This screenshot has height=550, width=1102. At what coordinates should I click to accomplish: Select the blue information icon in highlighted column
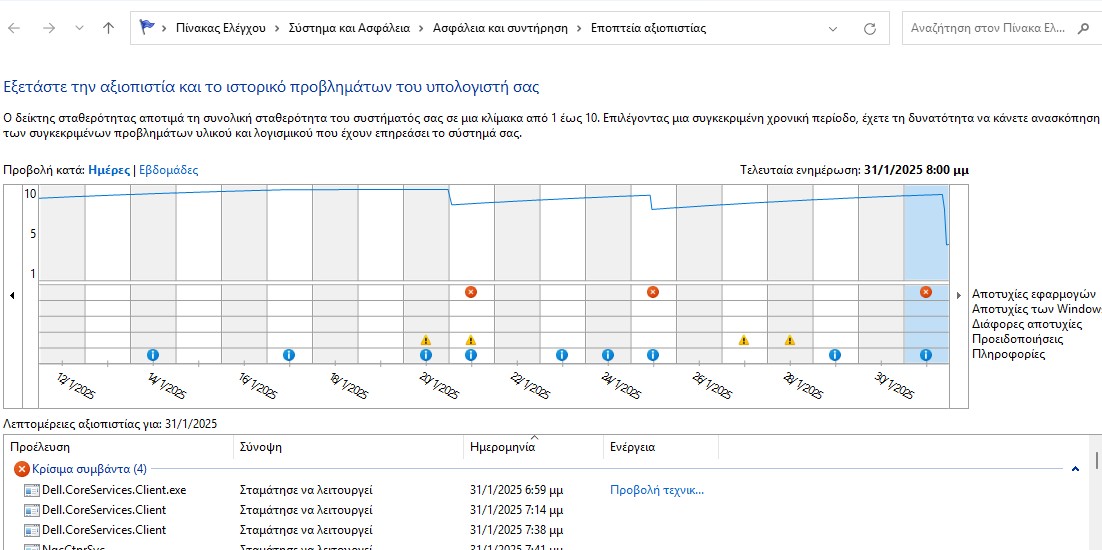925,355
